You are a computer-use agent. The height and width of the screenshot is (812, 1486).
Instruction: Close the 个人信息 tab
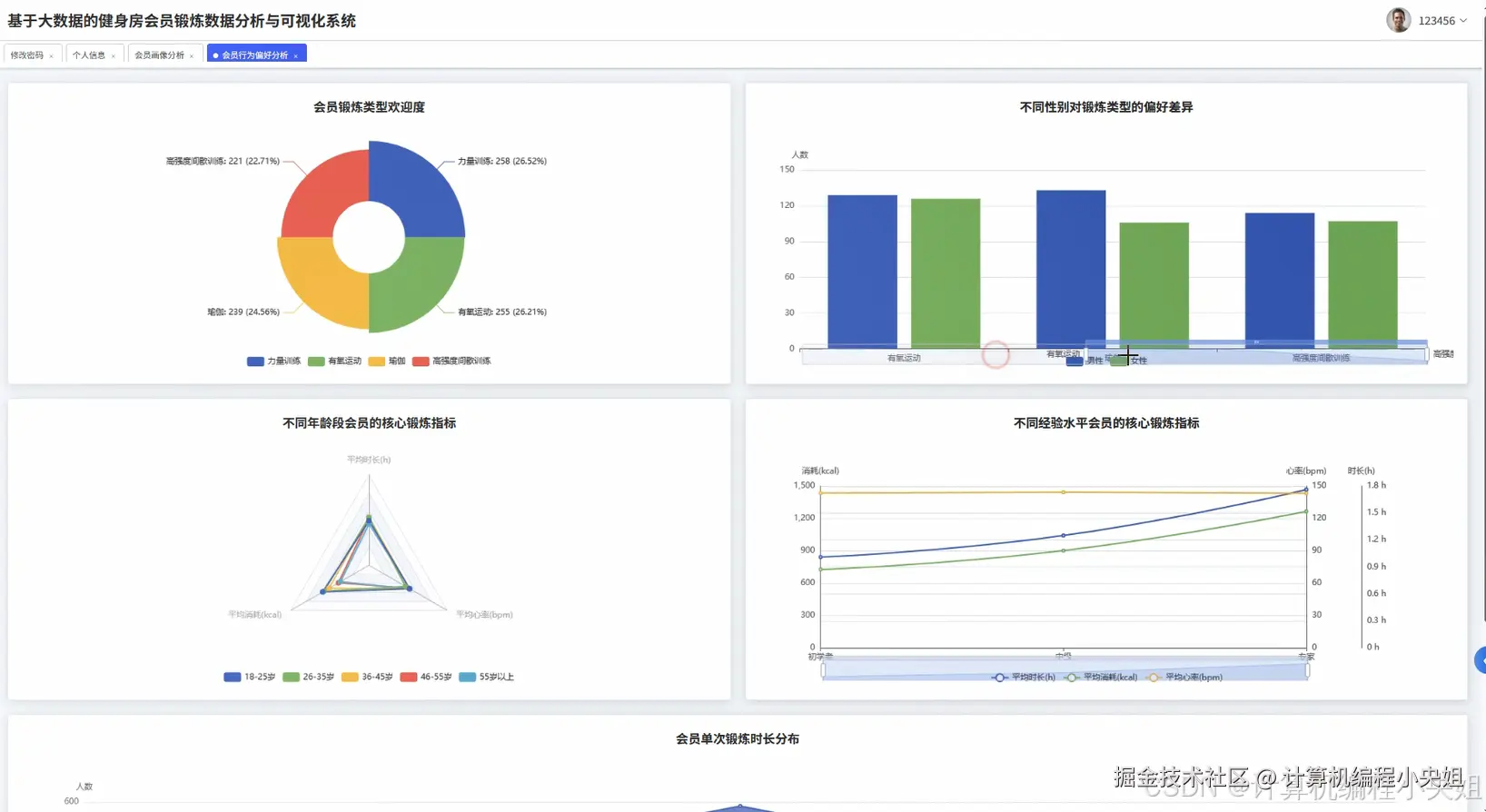114,56
